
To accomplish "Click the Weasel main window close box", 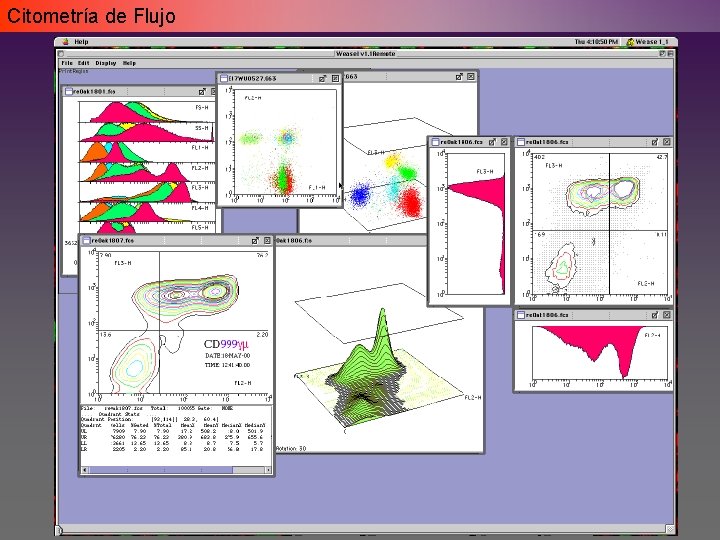I will (x=61, y=54).
